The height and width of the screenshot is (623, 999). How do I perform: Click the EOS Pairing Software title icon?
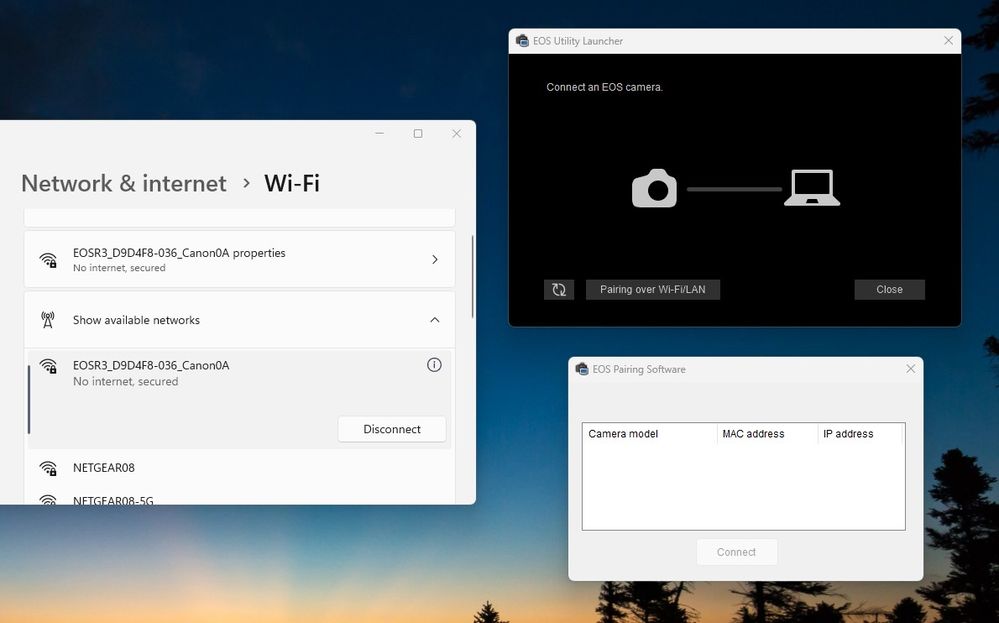tap(582, 369)
